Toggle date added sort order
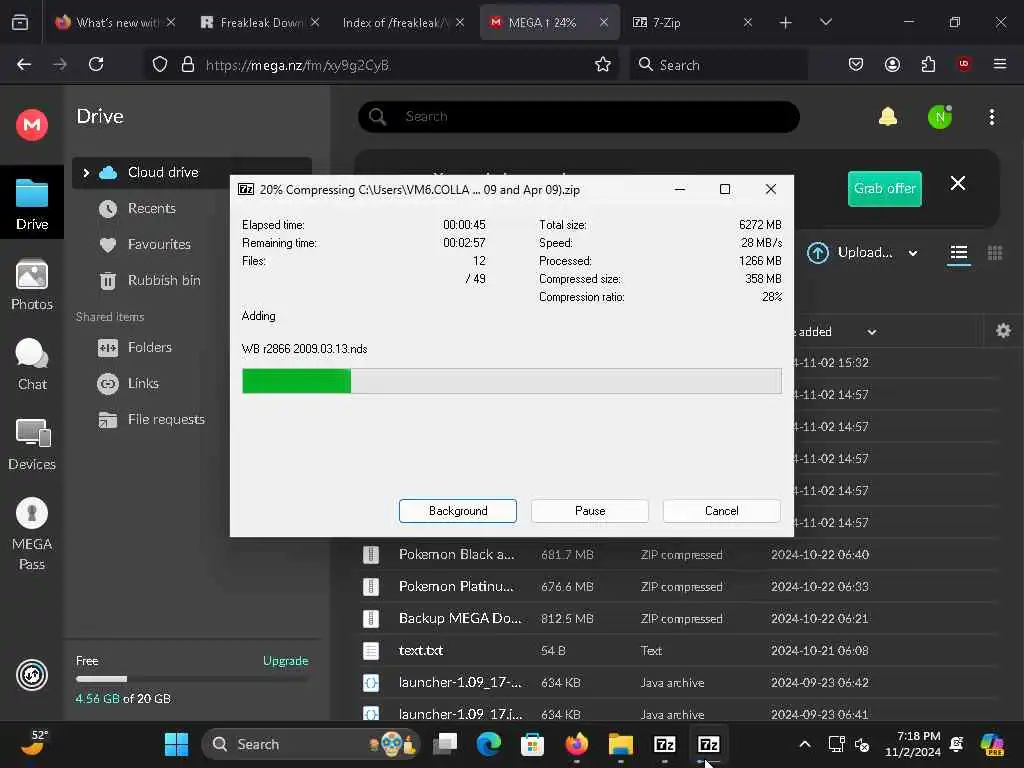 (x=871, y=332)
